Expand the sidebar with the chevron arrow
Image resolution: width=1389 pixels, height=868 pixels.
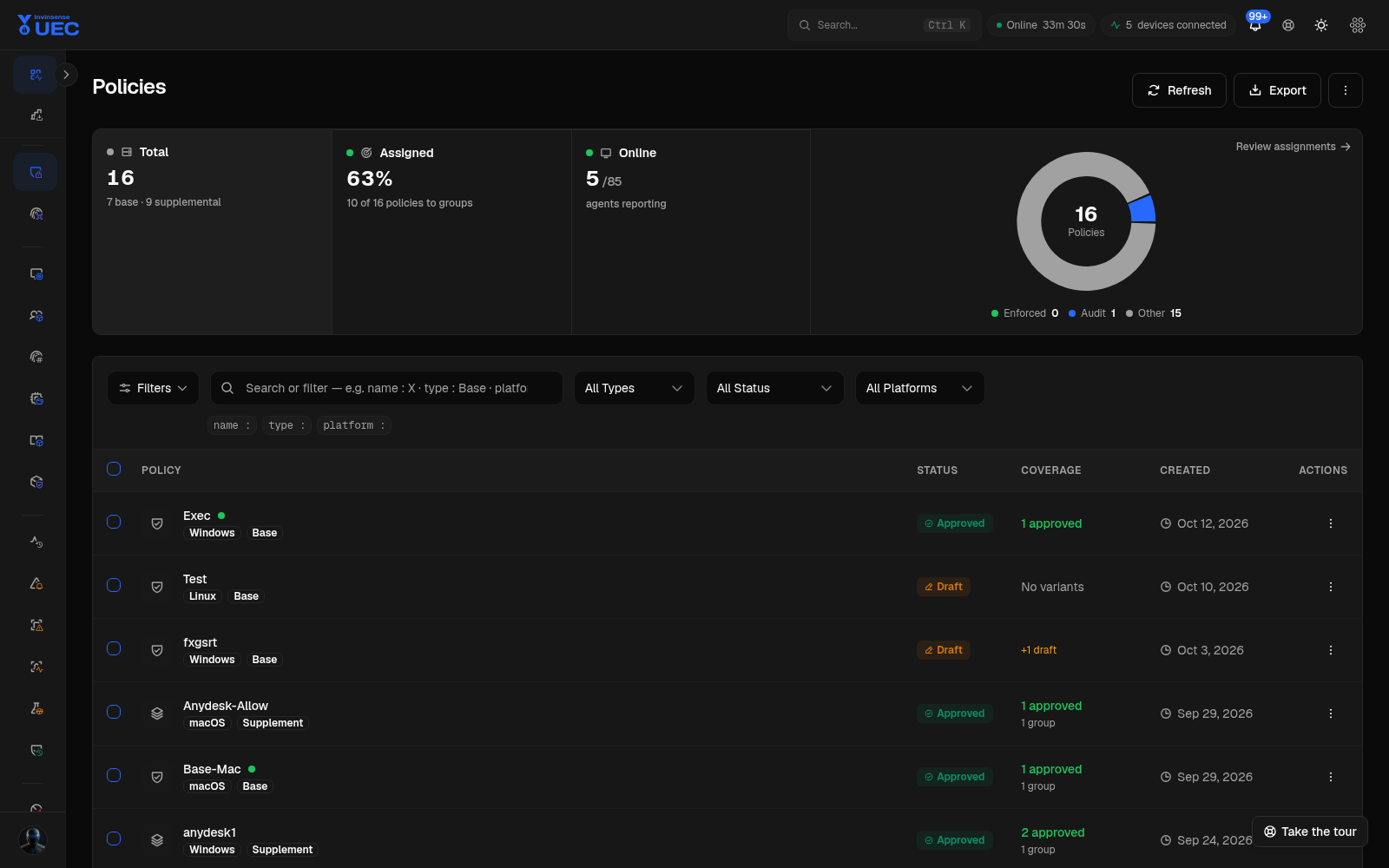point(66,75)
